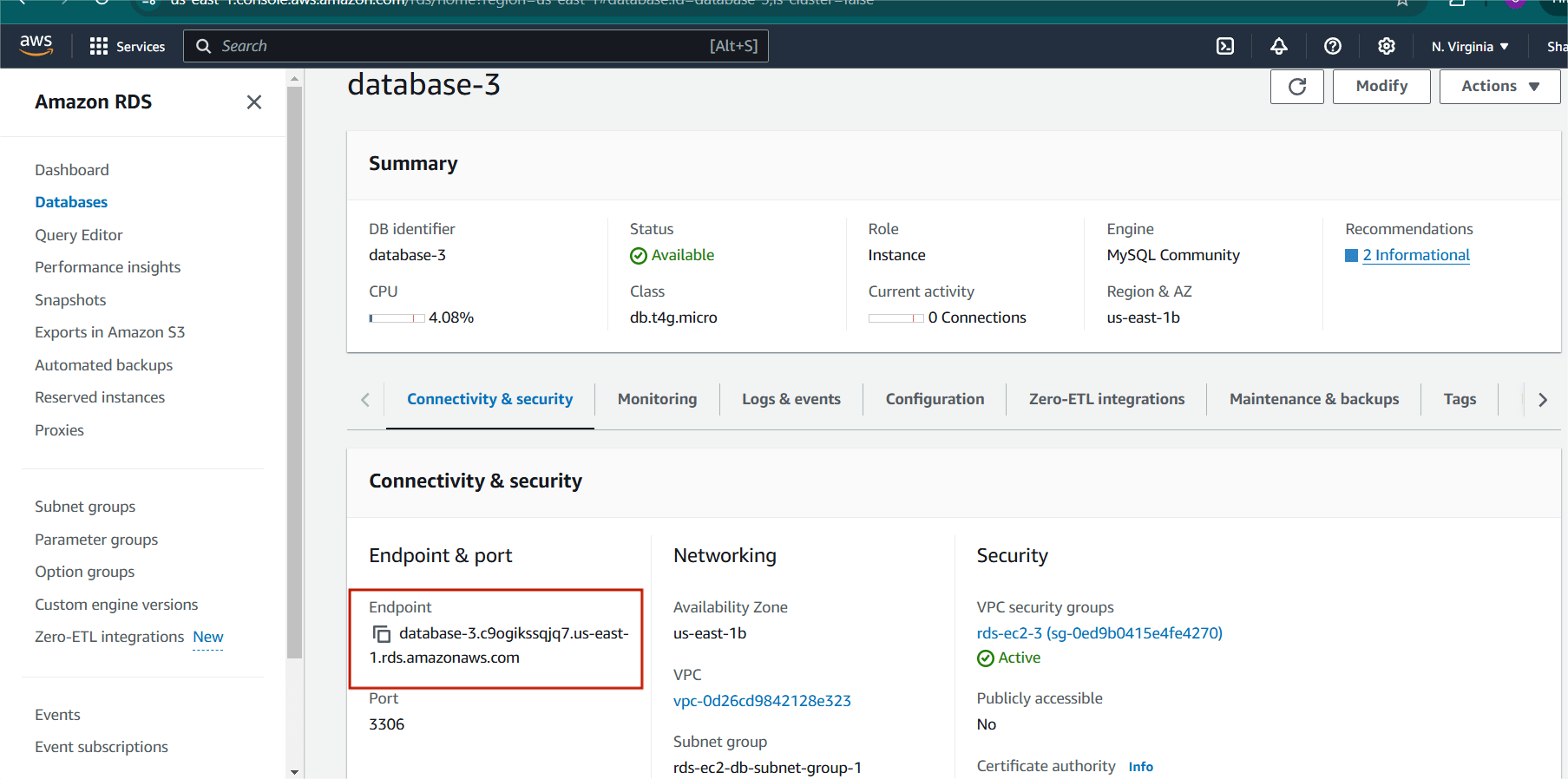This screenshot has height=779, width=1568.
Task: Open Custom engine versions page
Action: coord(116,605)
